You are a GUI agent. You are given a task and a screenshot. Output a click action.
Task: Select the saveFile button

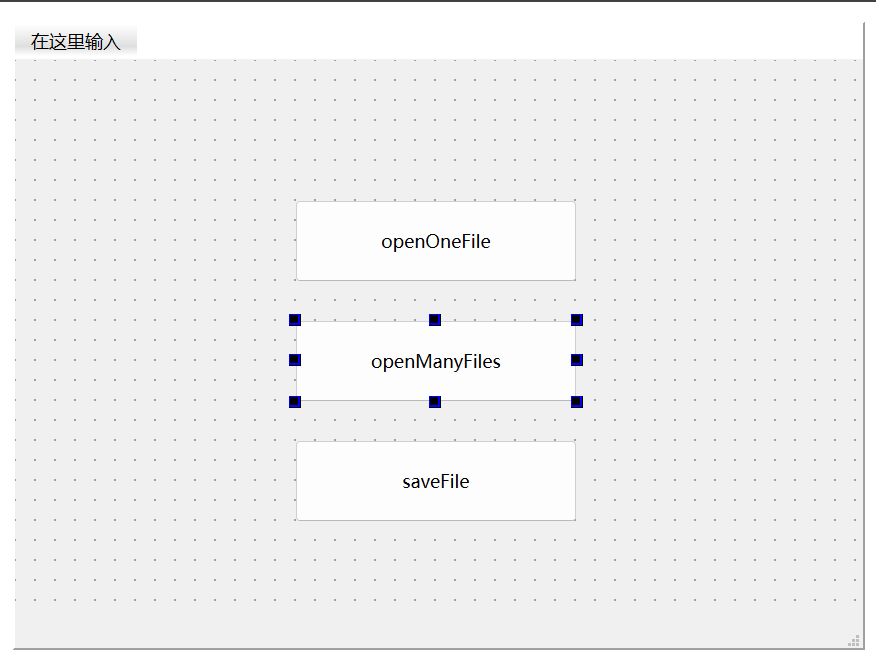pos(436,481)
